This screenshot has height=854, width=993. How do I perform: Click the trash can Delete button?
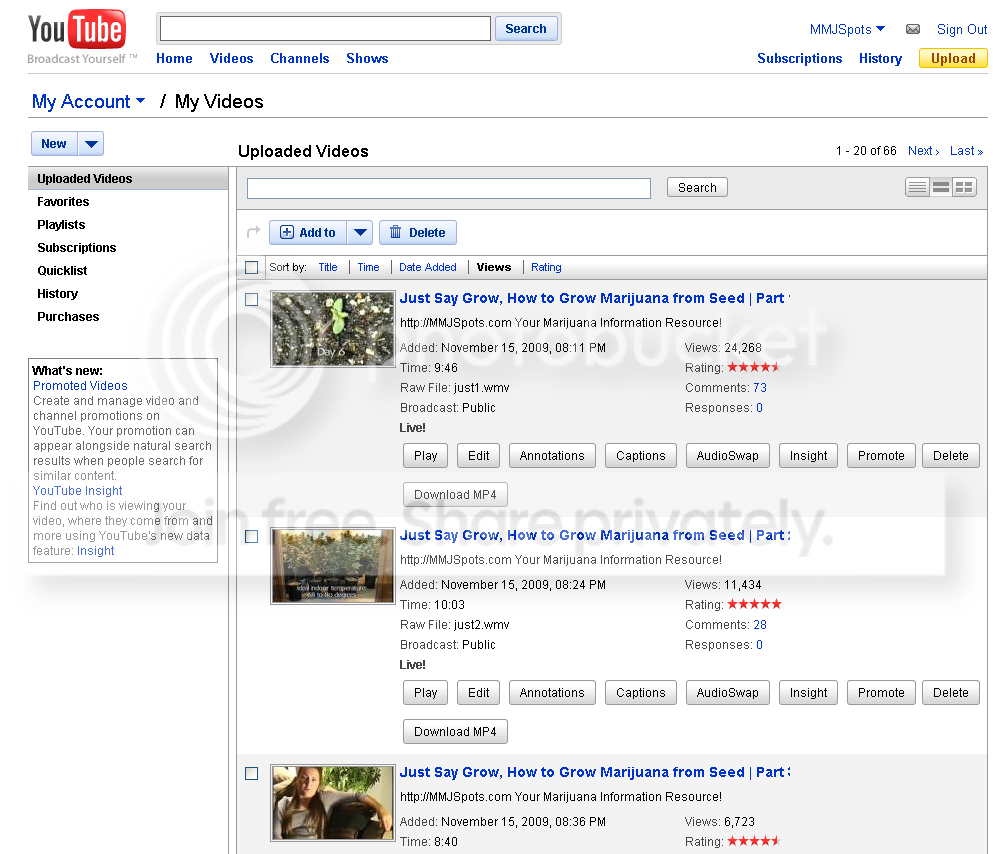pos(417,232)
